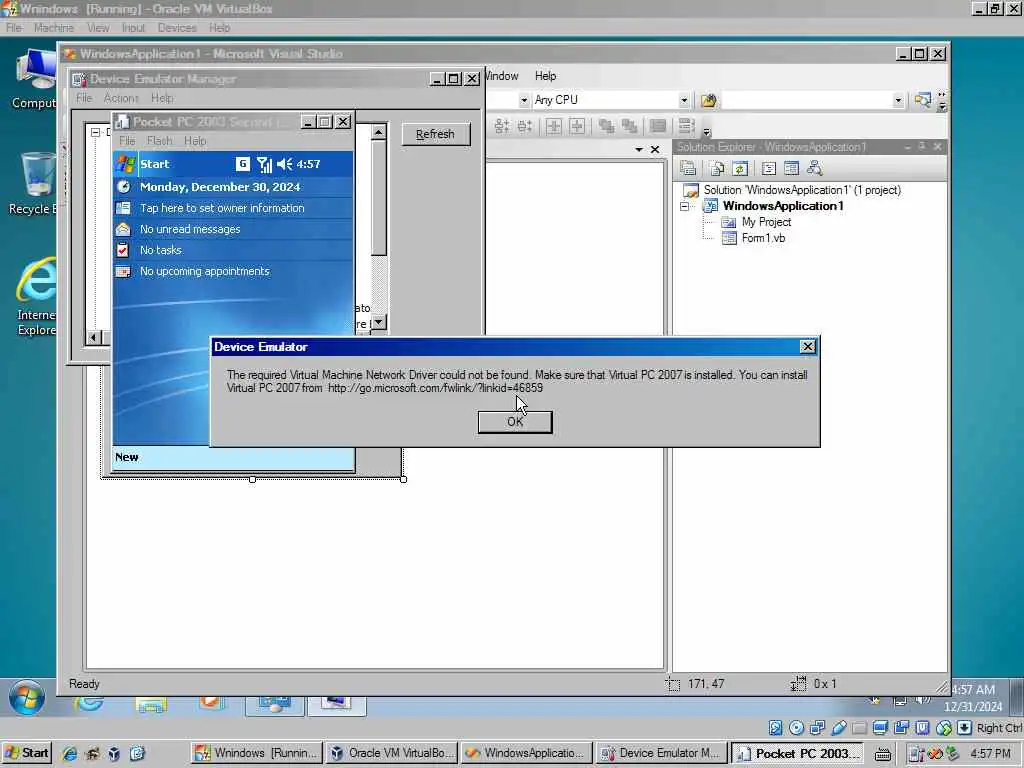Click the Pocket PC signal antenna icon
This screenshot has width=1024, height=768.
(x=264, y=164)
